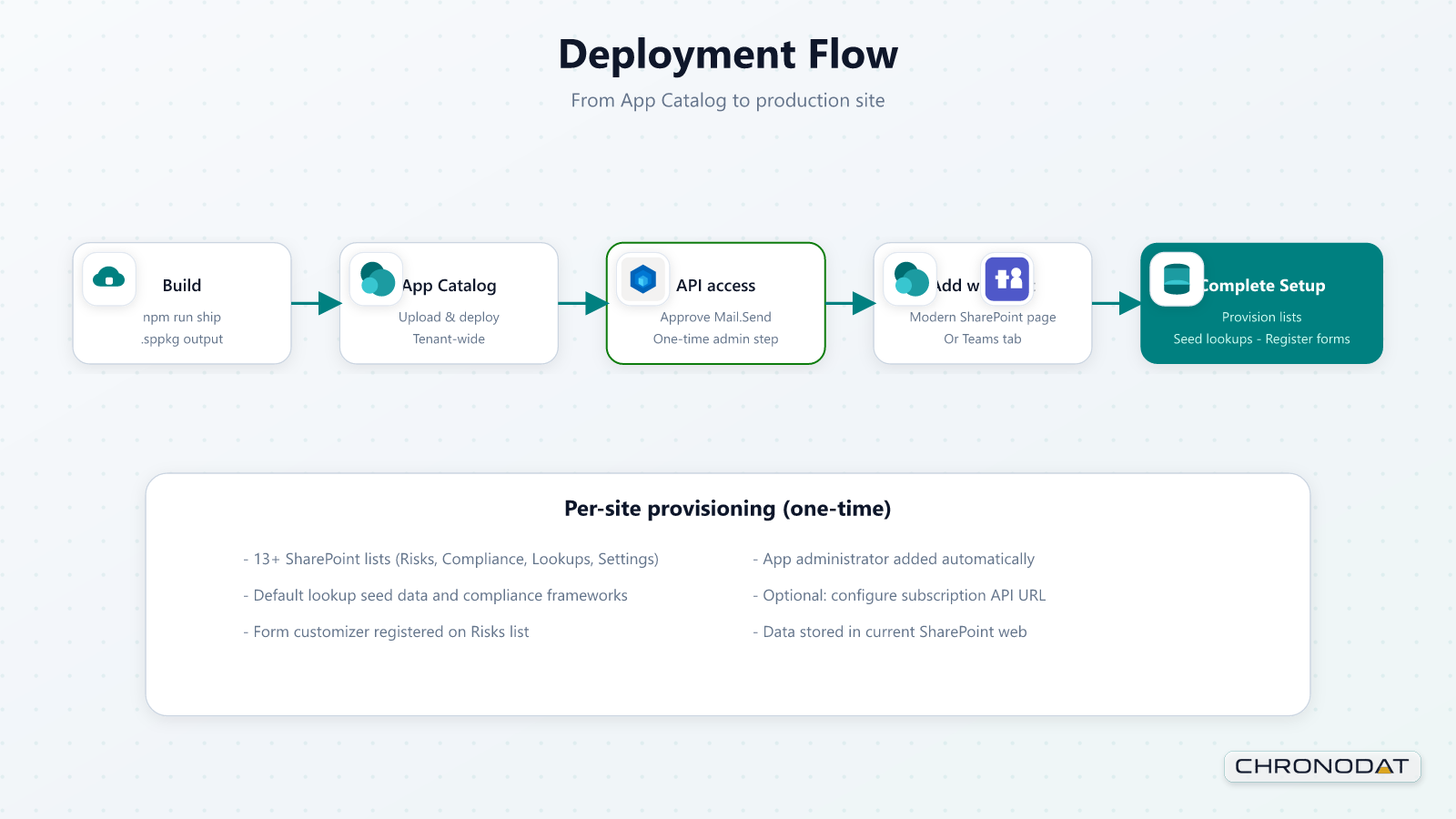Viewport: 1456px width, 819px height.
Task: Click the '13+ SharePoint lists' bullet
Action: coord(451,559)
